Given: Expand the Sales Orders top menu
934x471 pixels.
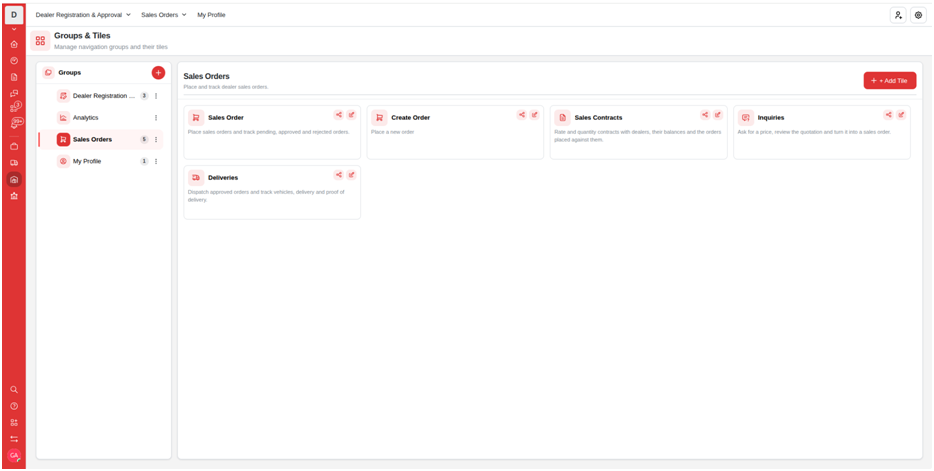Looking at the screenshot, I should [164, 15].
